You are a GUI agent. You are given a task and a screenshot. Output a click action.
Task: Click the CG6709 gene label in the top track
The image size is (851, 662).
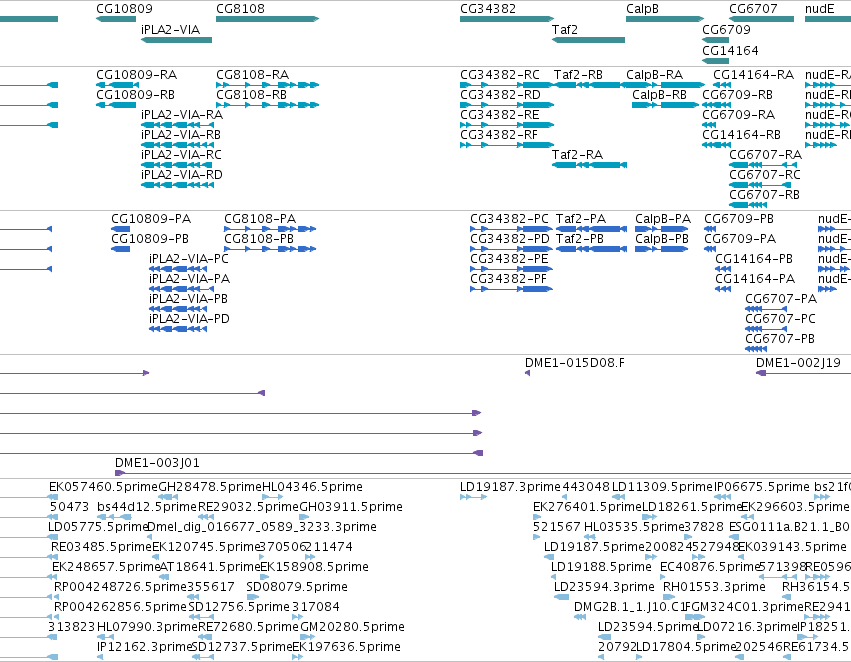pyautogui.click(x=726, y=29)
